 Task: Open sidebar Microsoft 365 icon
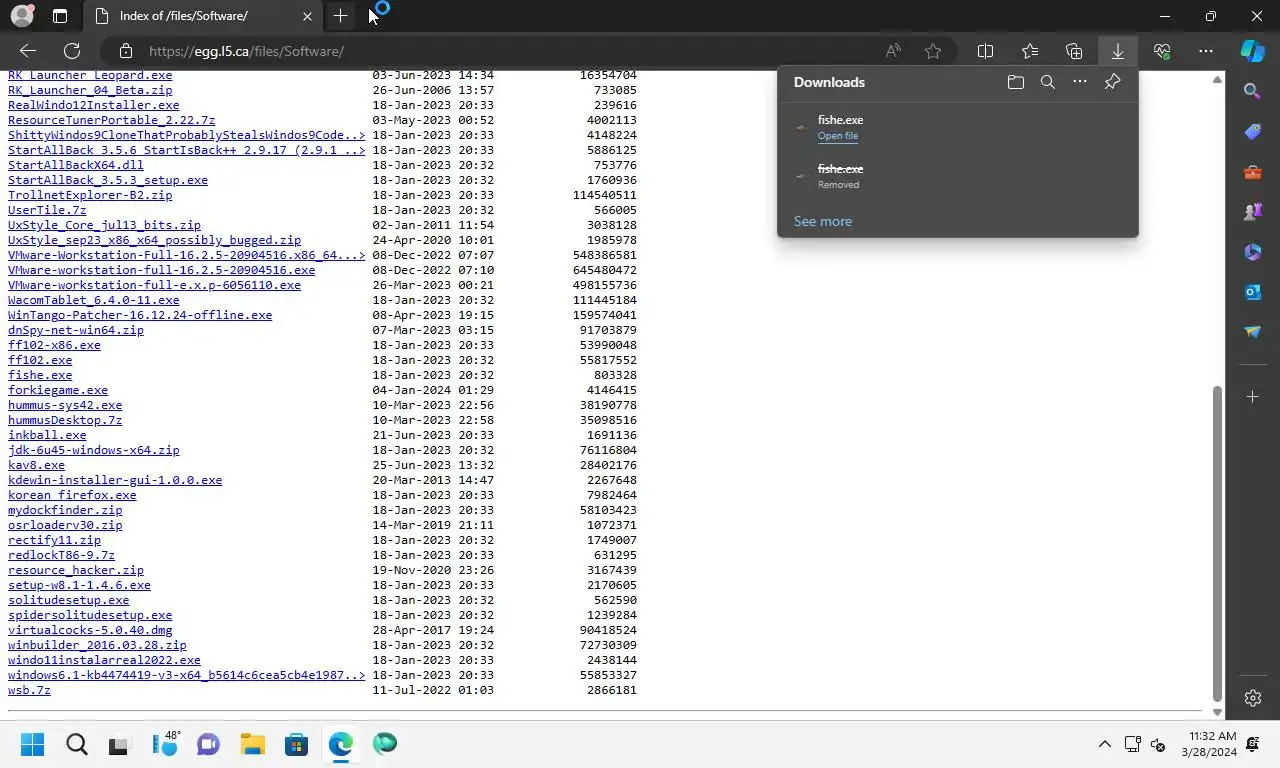point(1253,252)
